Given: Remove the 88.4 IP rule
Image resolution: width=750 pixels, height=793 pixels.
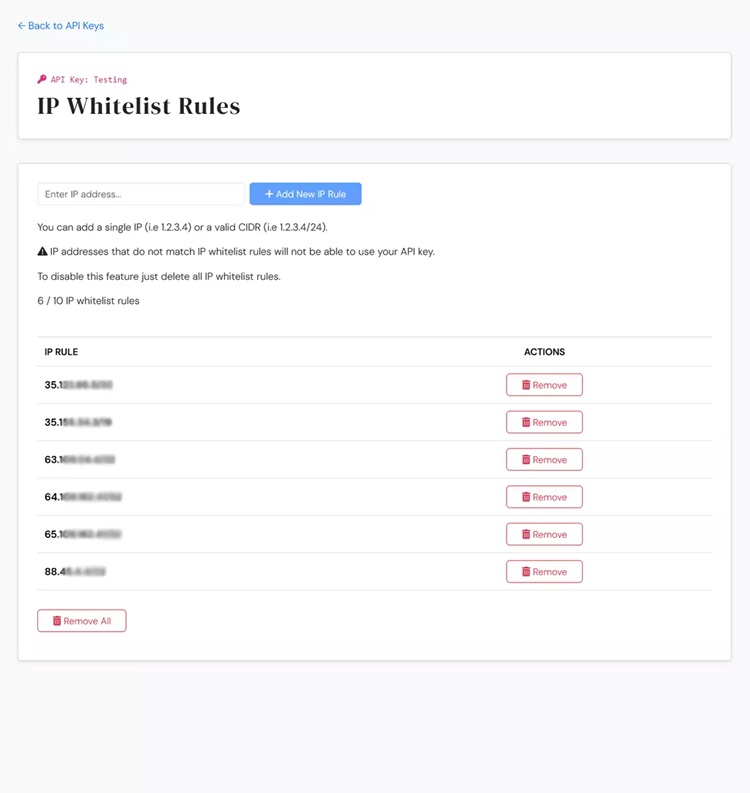Looking at the screenshot, I should pos(544,572).
